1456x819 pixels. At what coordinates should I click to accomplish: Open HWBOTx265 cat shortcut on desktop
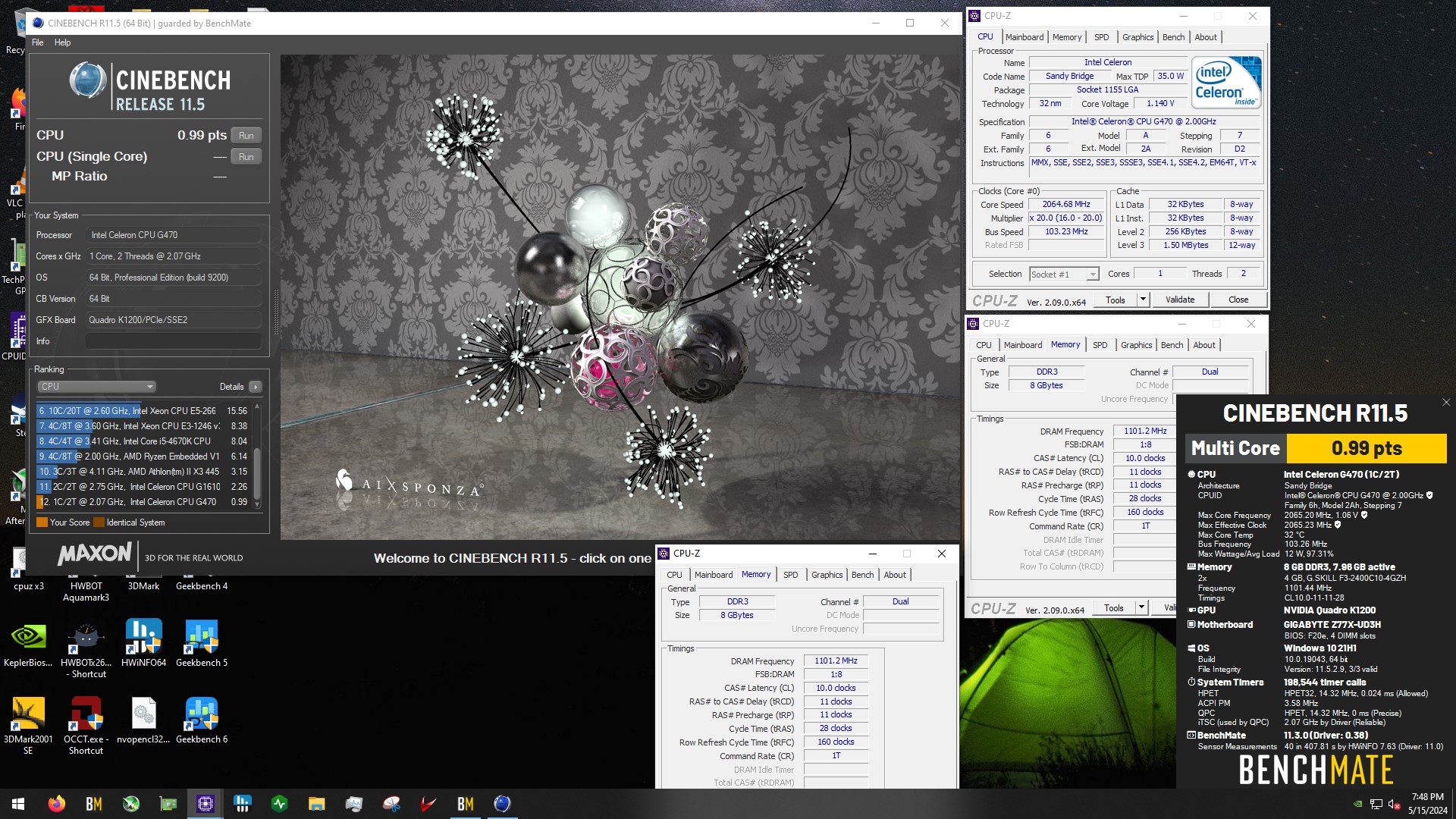(x=86, y=649)
